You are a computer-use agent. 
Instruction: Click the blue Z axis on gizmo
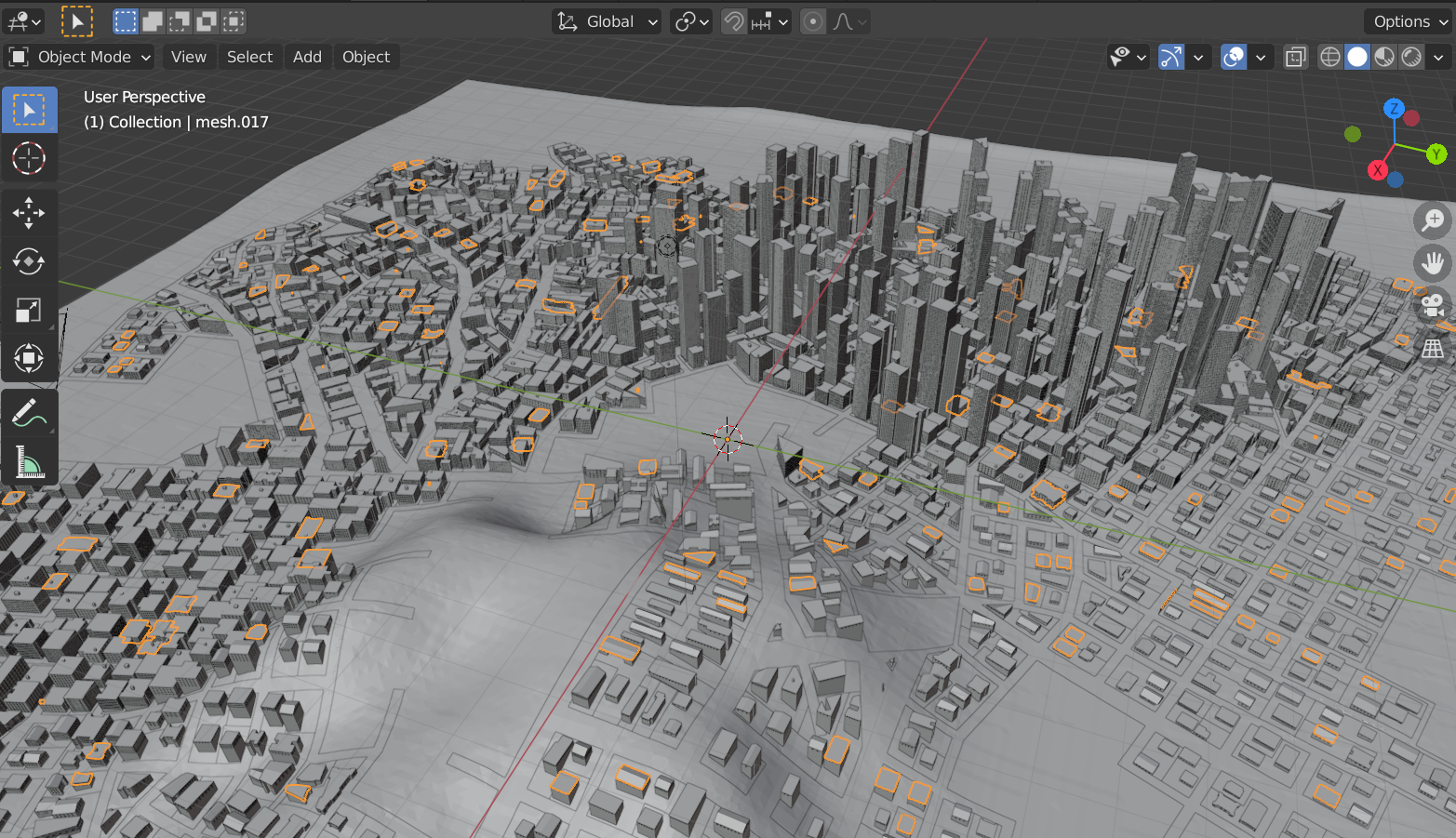coord(1394,109)
